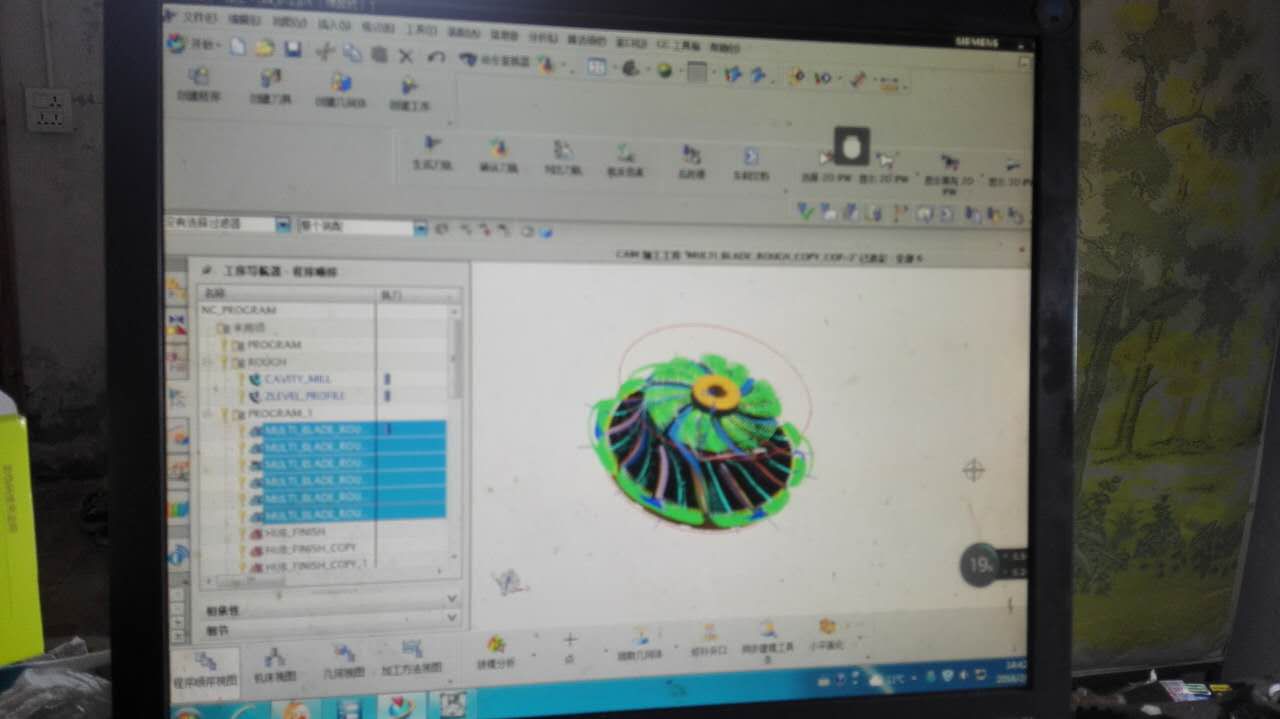Switch to 加工方法视图 (Machining Method View)
The width and height of the screenshot is (1280, 719).
click(x=411, y=658)
